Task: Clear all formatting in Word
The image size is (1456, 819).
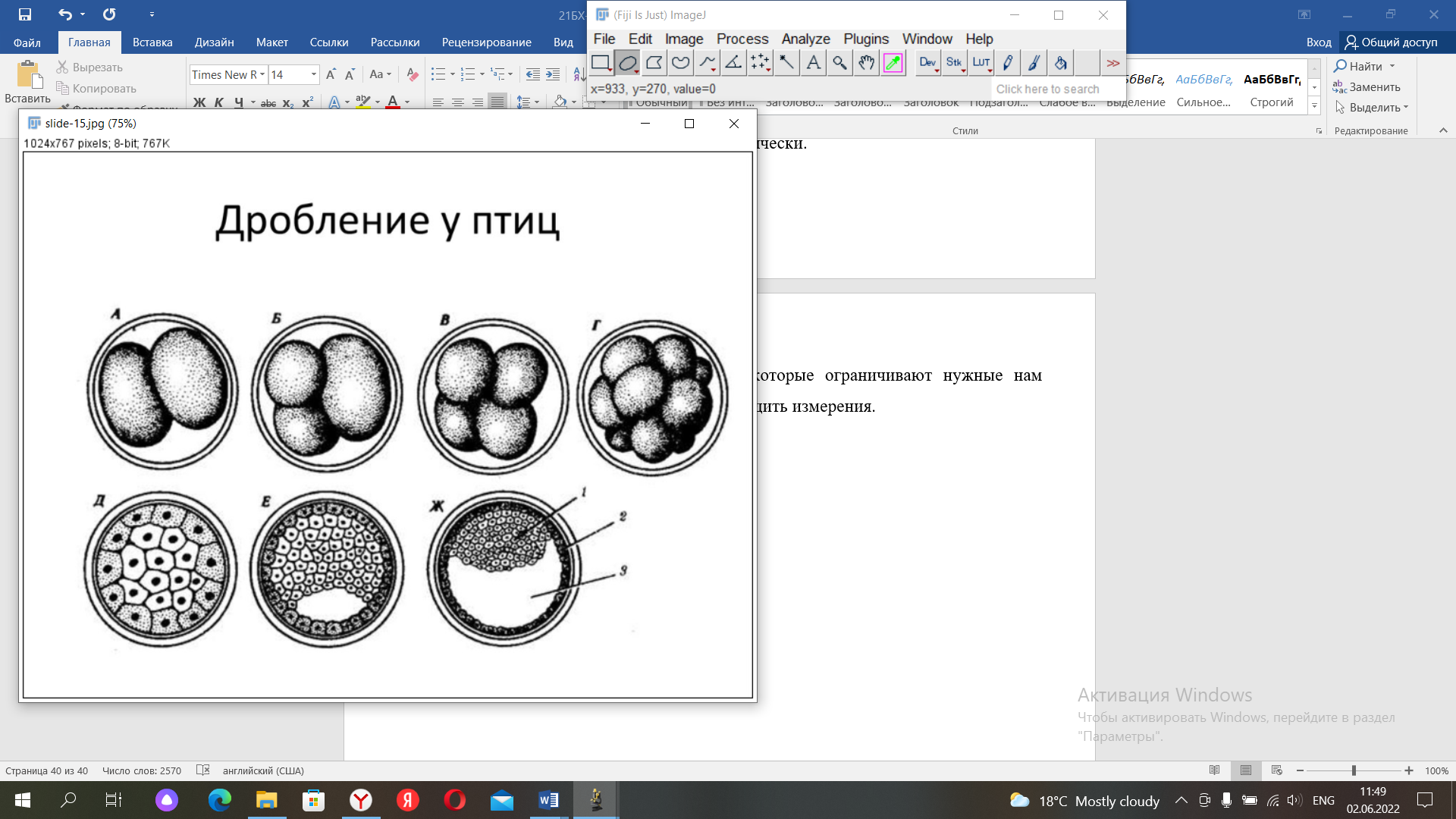Action: pos(413,74)
